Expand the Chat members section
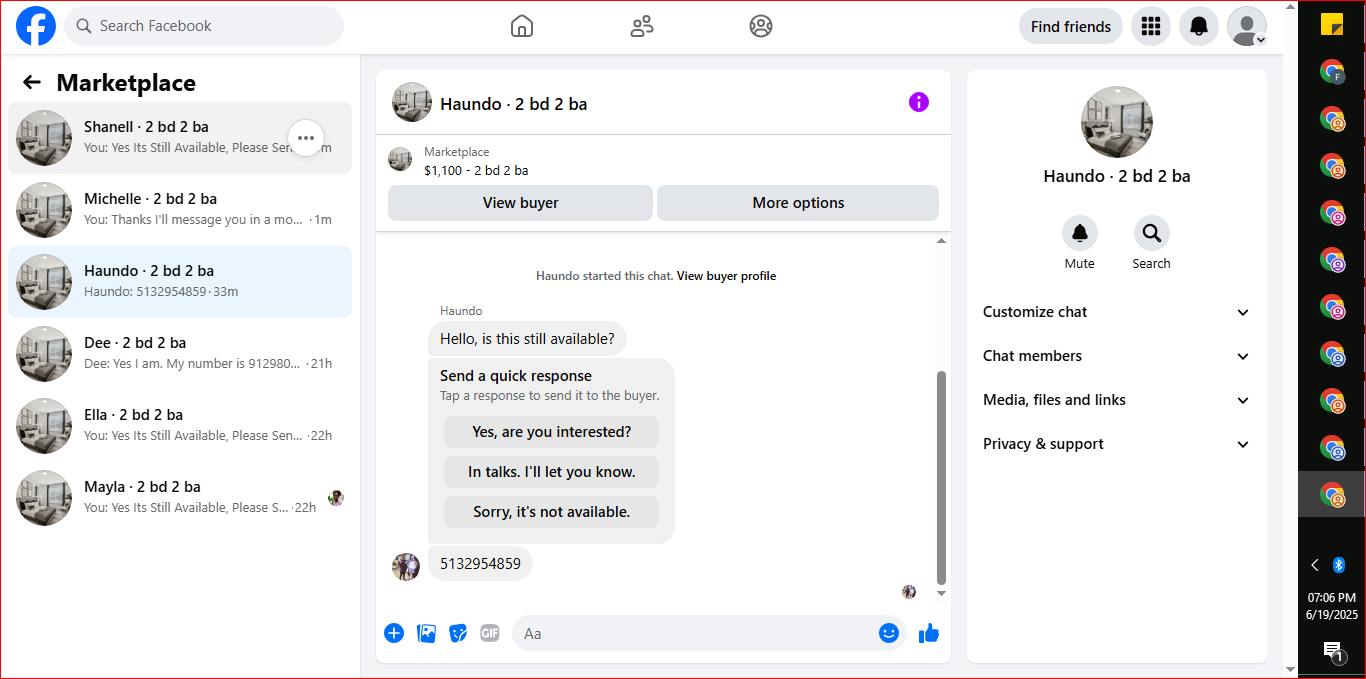The height and width of the screenshot is (679, 1366). pos(1117,356)
